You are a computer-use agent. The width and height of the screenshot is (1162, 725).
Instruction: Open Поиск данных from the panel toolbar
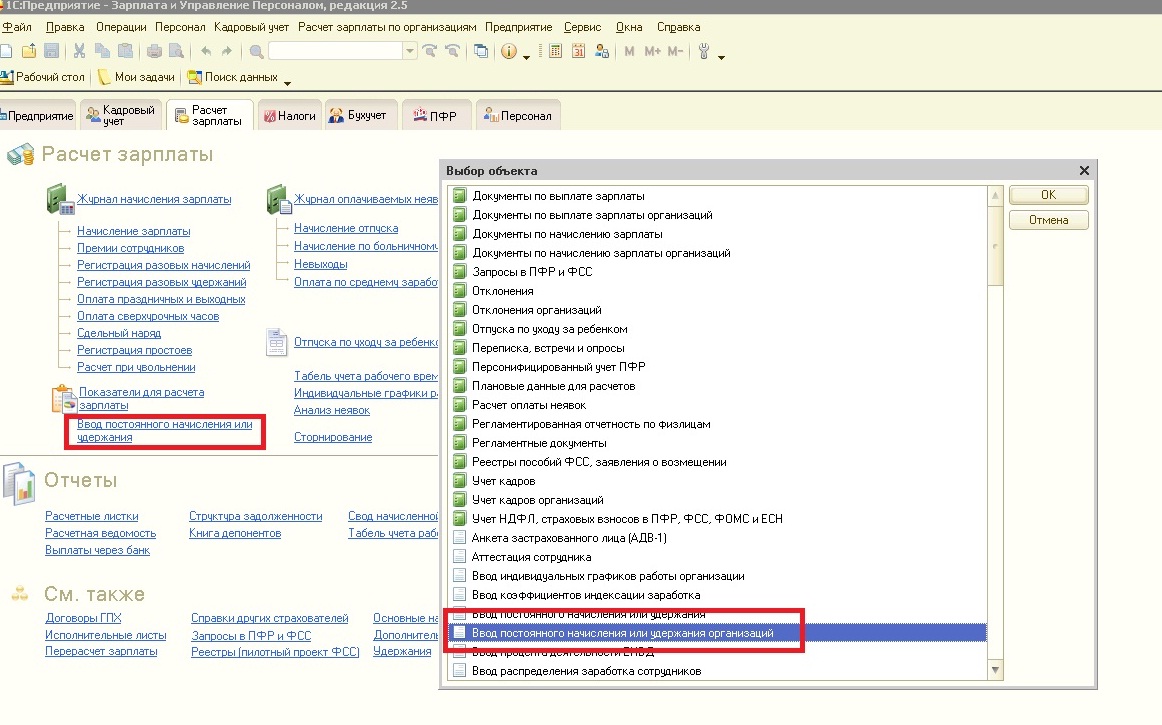coord(233,77)
